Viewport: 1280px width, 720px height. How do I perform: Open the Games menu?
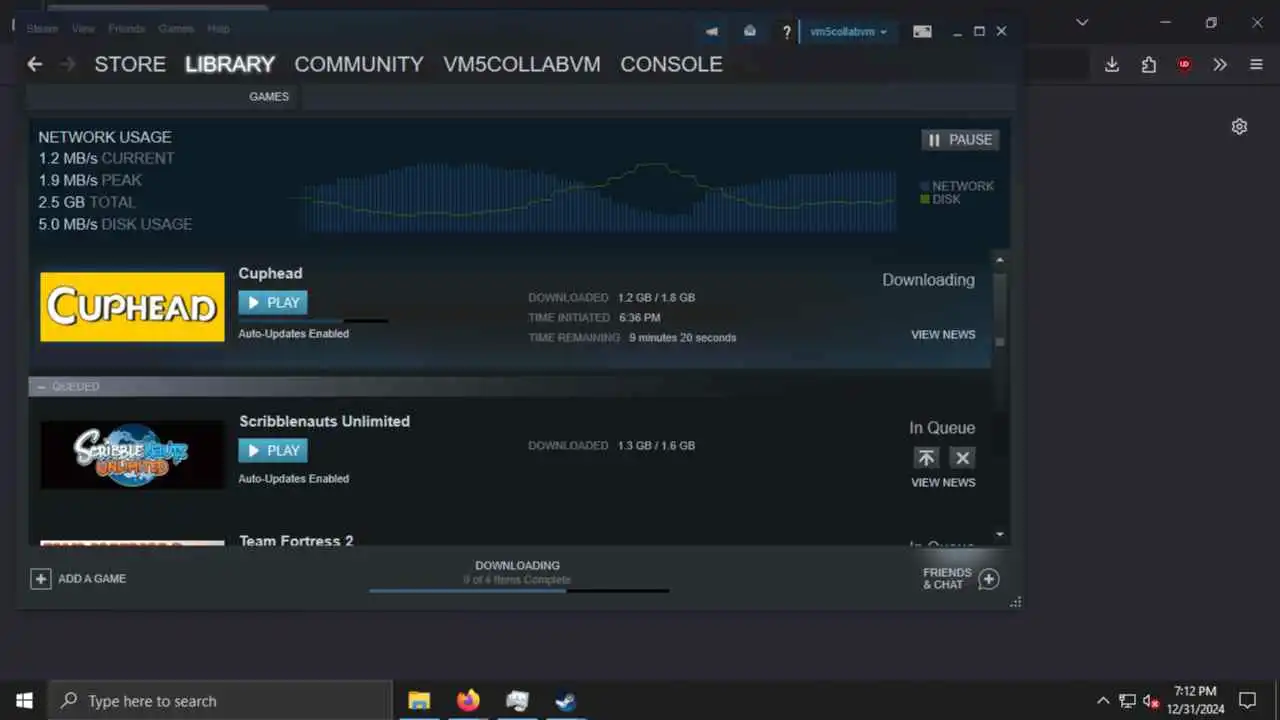[x=176, y=29]
